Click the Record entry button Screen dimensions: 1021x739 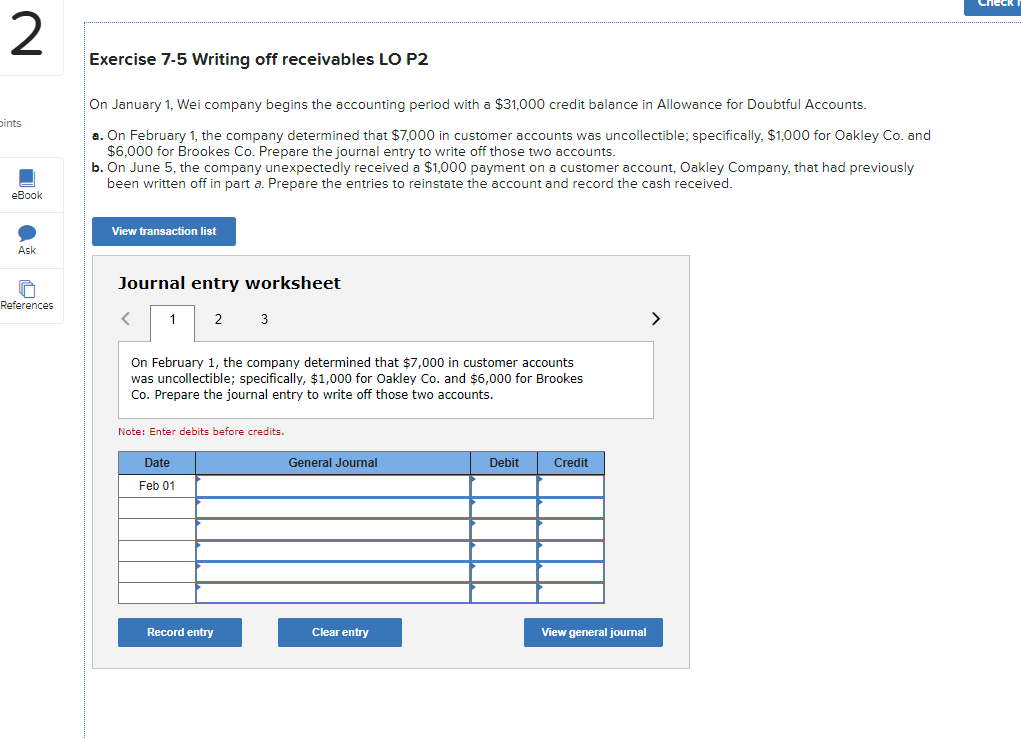point(180,632)
